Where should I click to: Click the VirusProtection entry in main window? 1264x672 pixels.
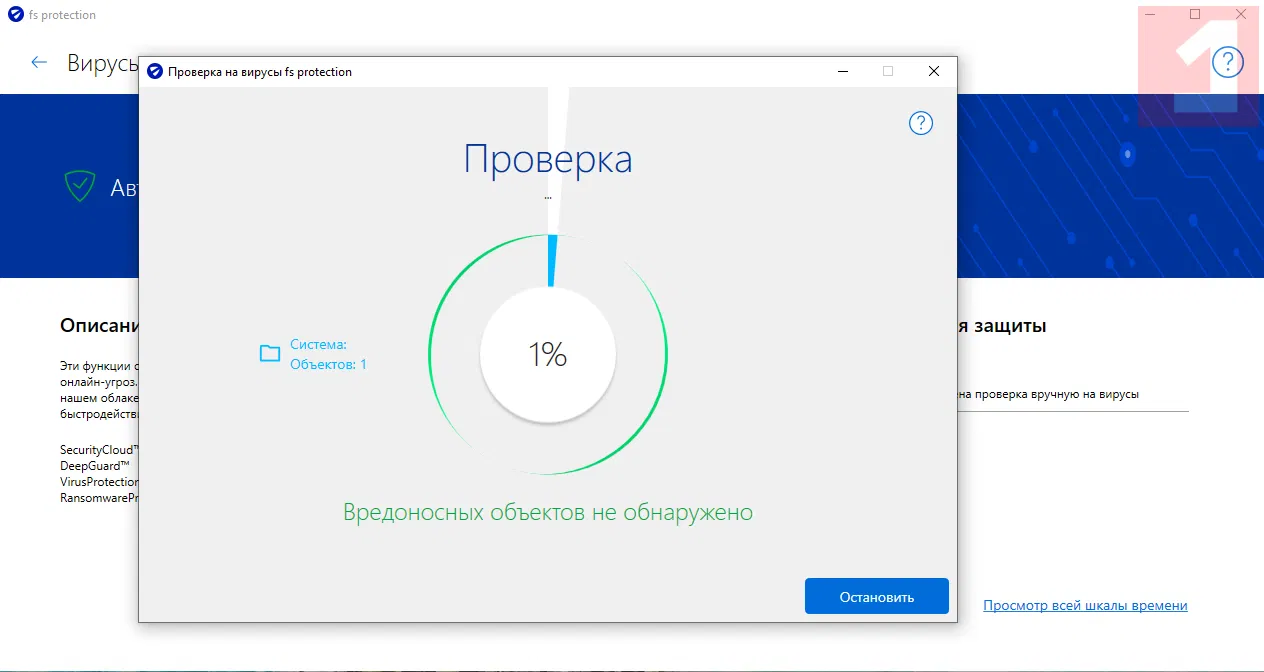[x=98, y=482]
